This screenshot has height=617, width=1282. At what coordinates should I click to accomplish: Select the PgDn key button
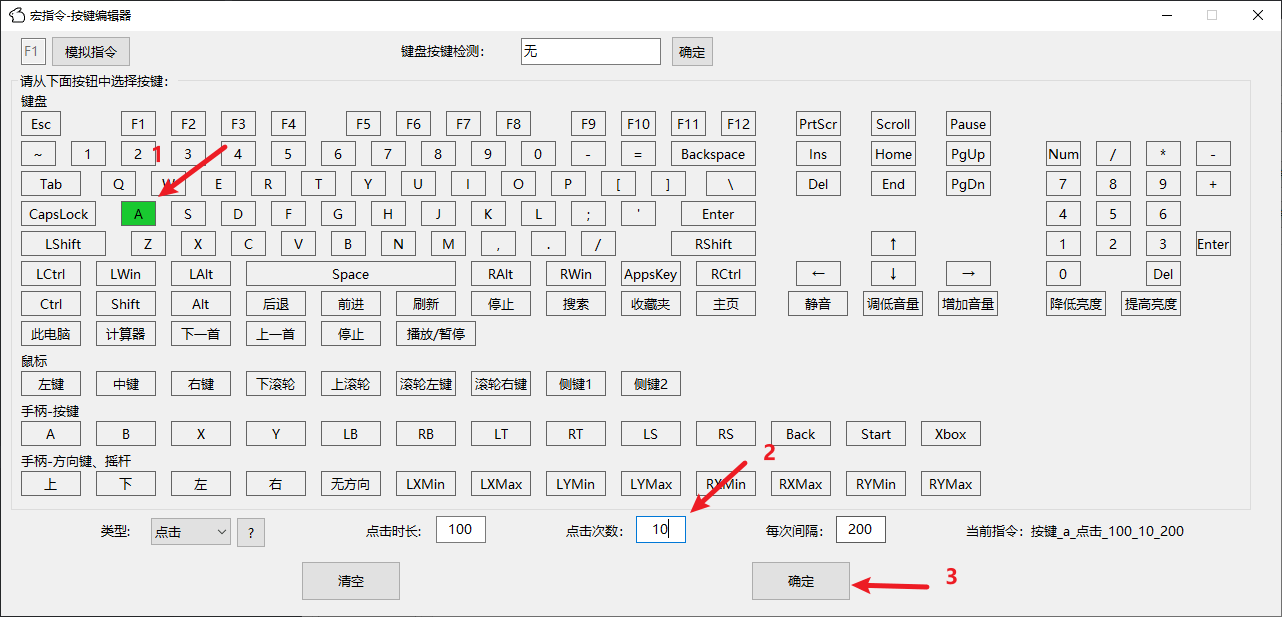coord(968,184)
